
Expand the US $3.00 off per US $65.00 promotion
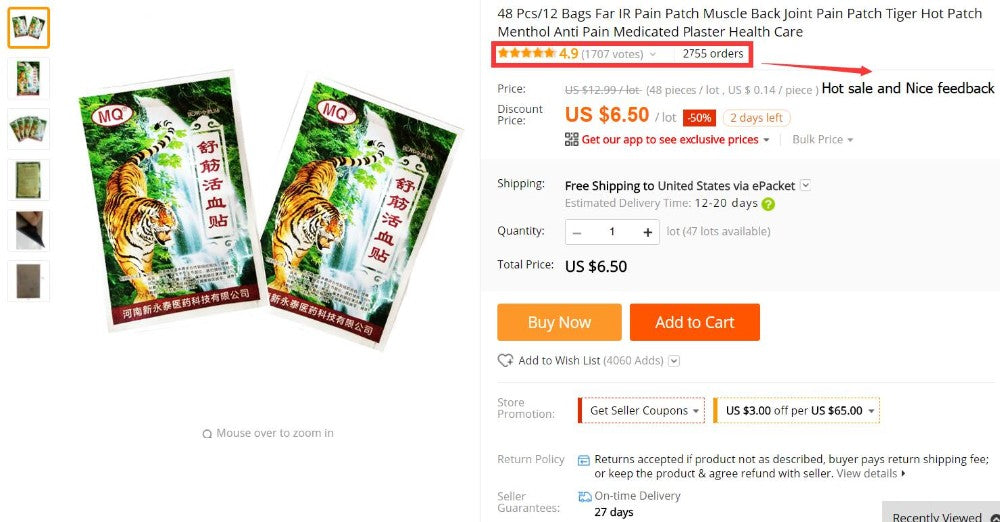(x=797, y=410)
